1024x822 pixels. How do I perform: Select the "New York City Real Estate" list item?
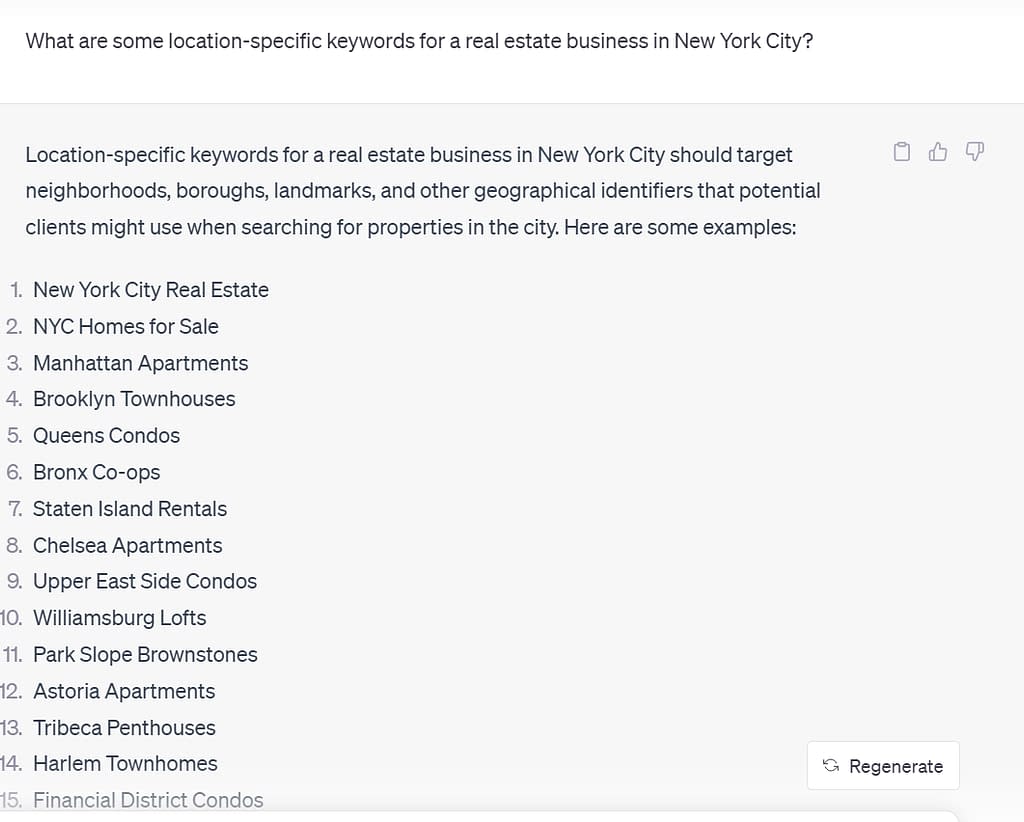coord(150,290)
